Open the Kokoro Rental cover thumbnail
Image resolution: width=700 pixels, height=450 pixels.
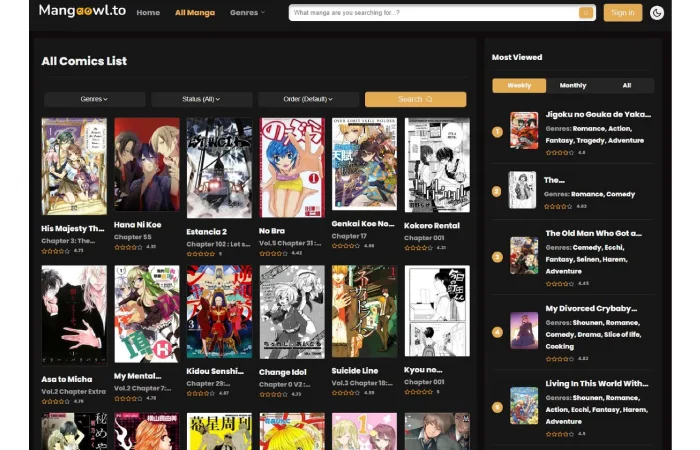437,165
